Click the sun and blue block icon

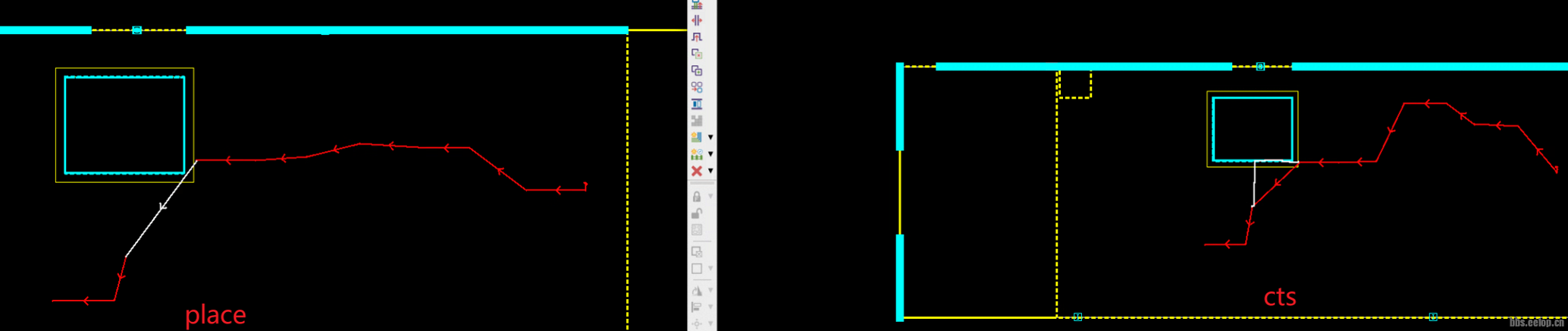point(697,137)
